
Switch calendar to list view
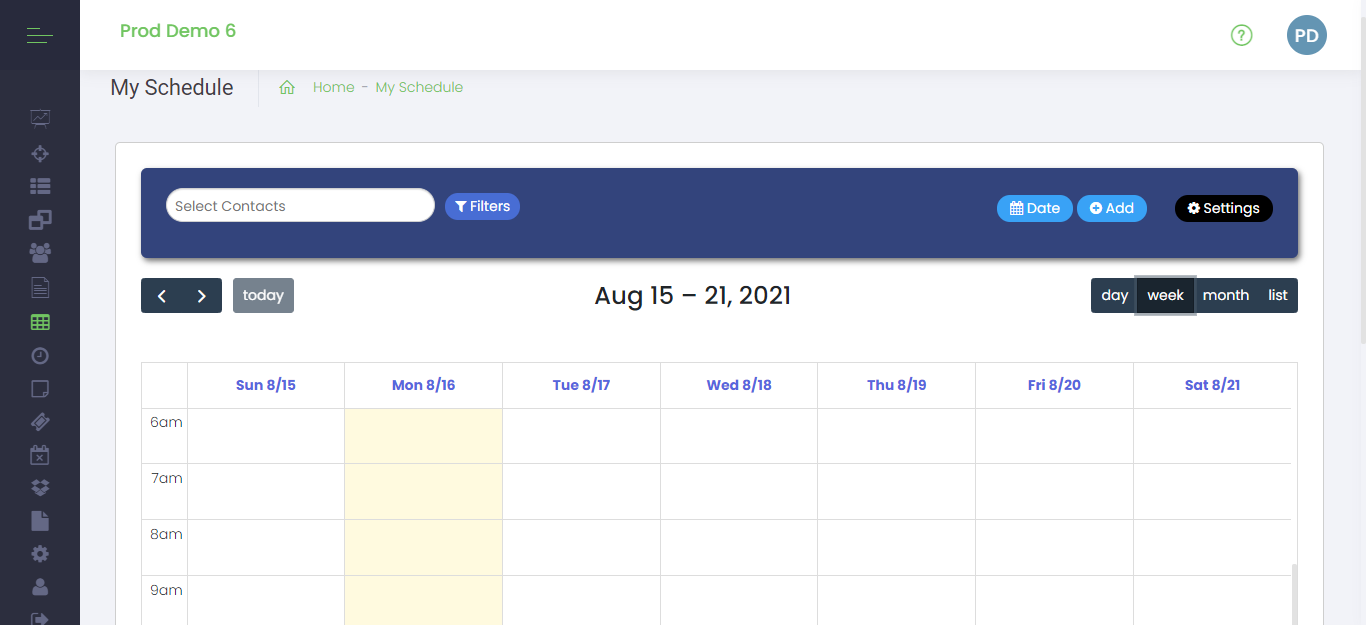[1278, 295]
